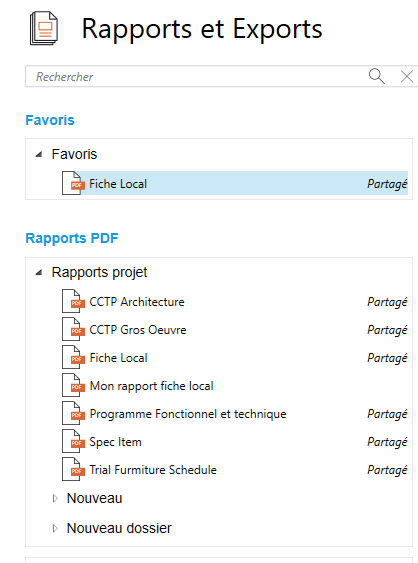418x563 pixels.
Task: Click Partagé label next to Spec Item
Action: pos(387,442)
